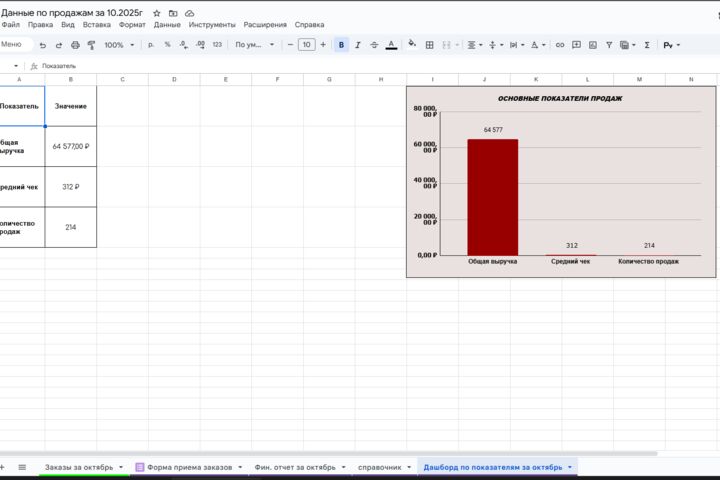This screenshot has width=720, height=480.
Task: Increase font size with plus button
Action: tap(323, 45)
